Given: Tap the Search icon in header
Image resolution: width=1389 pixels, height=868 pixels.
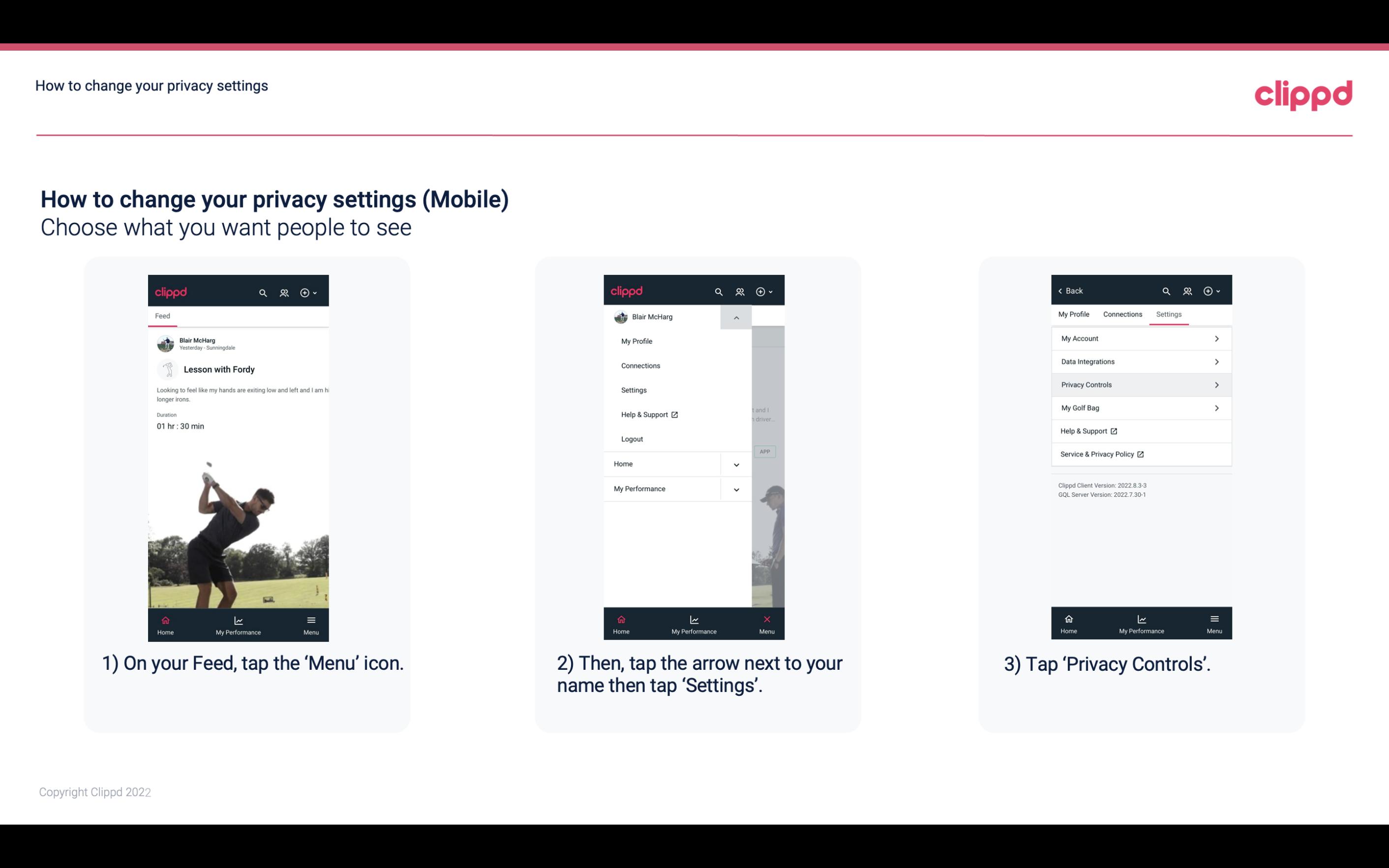Looking at the screenshot, I should pyautogui.click(x=262, y=292).
